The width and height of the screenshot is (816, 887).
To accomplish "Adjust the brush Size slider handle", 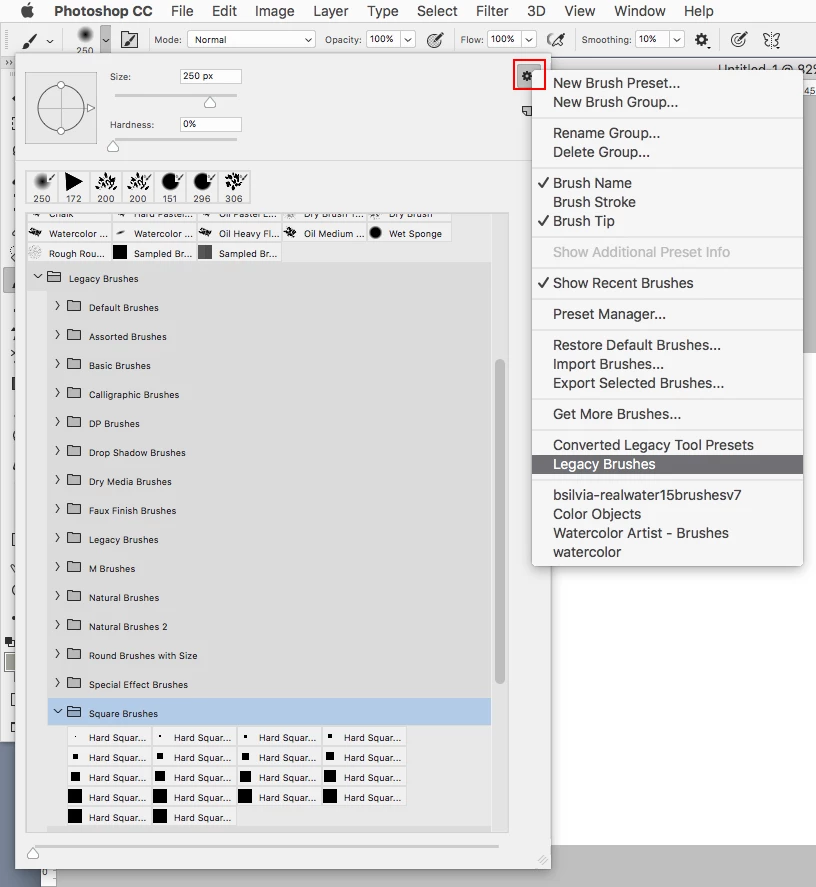I will 210,102.
